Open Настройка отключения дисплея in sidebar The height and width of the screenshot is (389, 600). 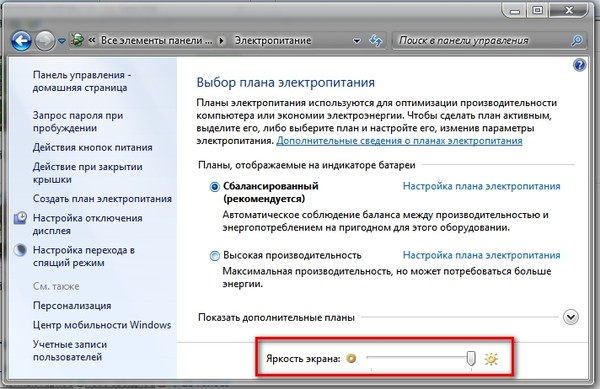(x=87, y=224)
